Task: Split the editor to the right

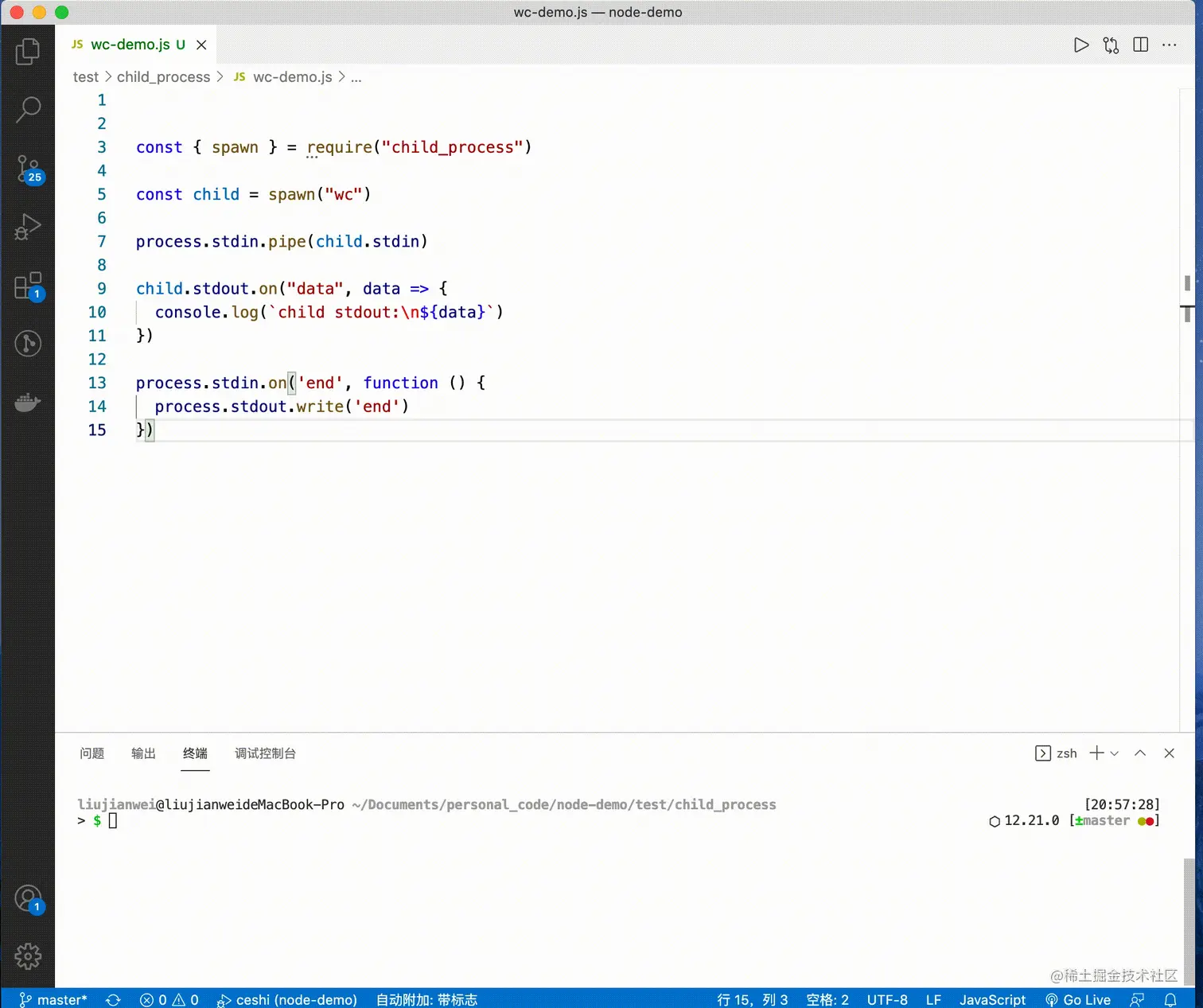Action: point(1140,45)
